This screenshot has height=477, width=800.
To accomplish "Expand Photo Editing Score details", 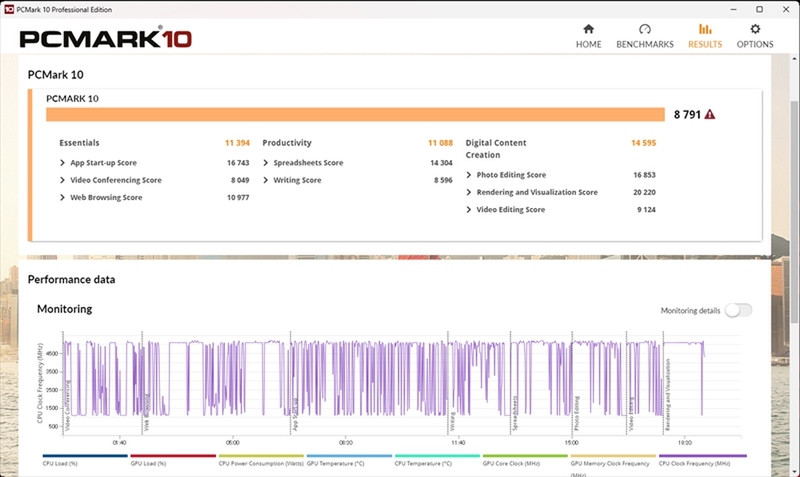I will pos(470,175).
